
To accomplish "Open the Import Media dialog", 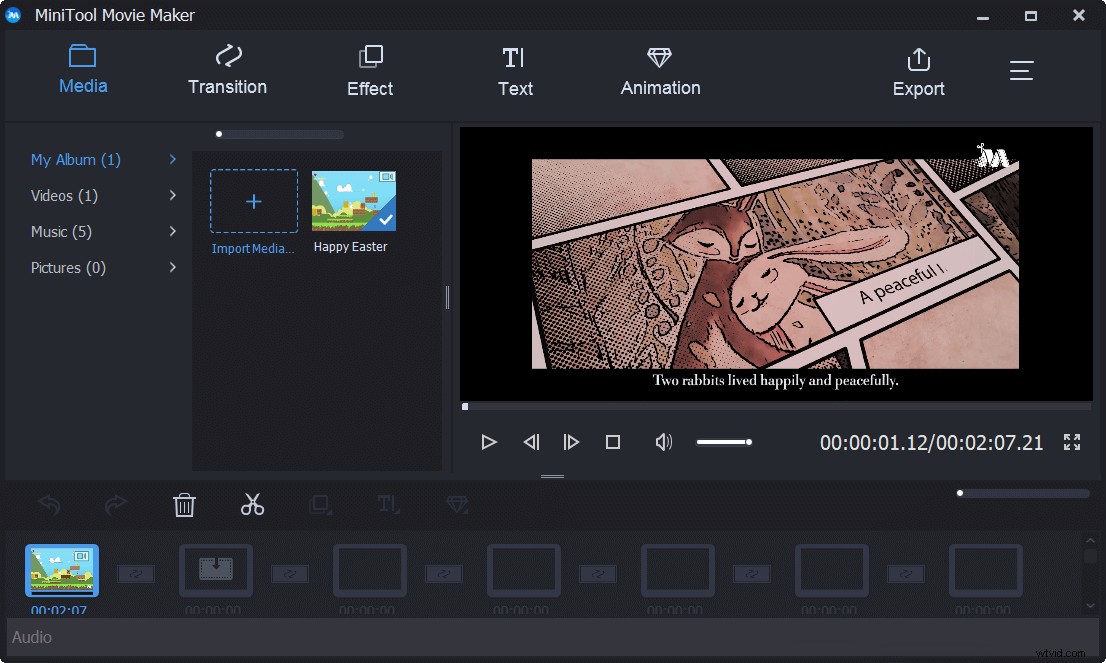I will pyautogui.click(x=253, y=200).
